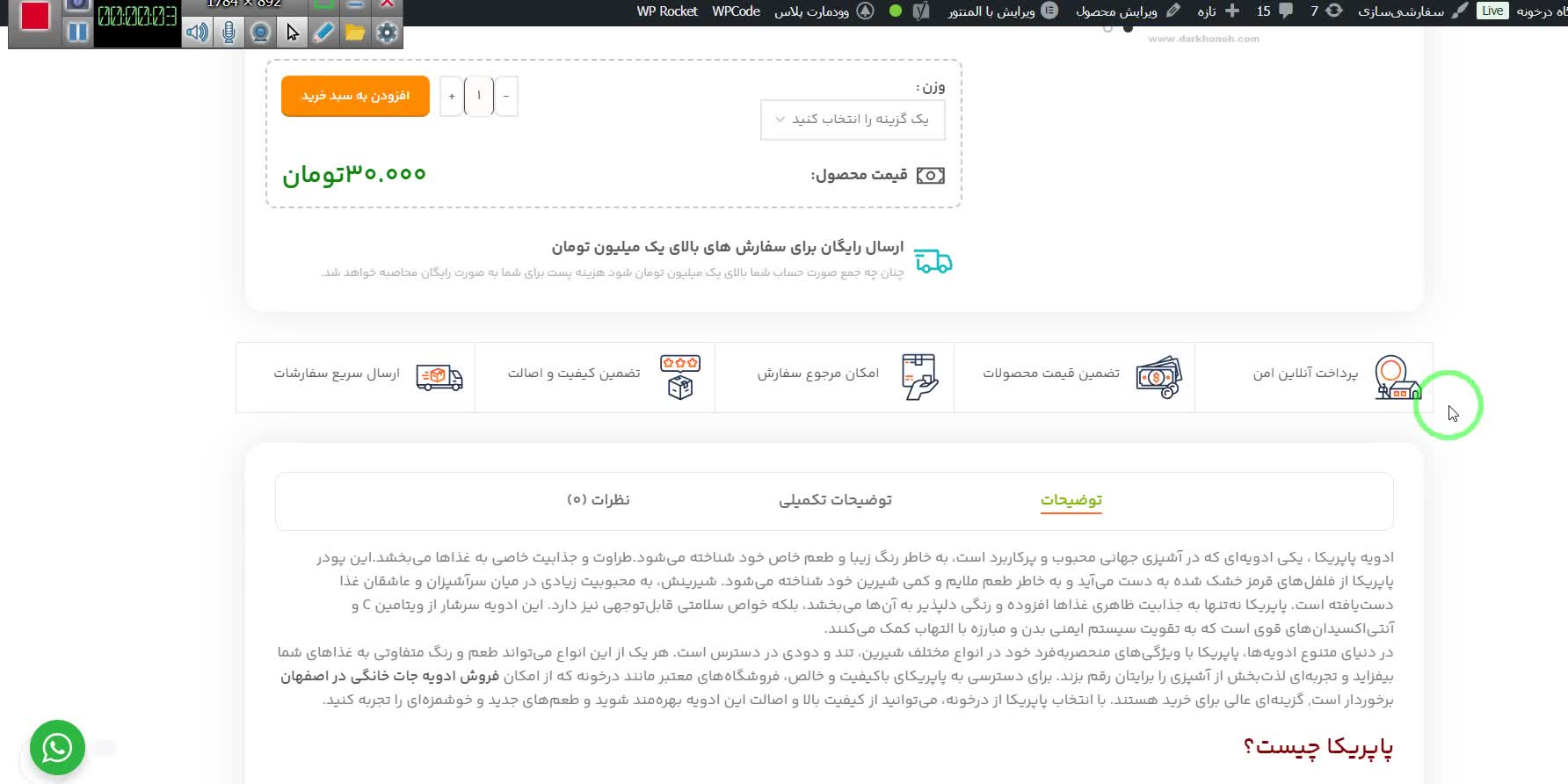The width and height of the screenshot is (1568, 784).
Task: Click the green status dot indicator
Action: (896, 11)
